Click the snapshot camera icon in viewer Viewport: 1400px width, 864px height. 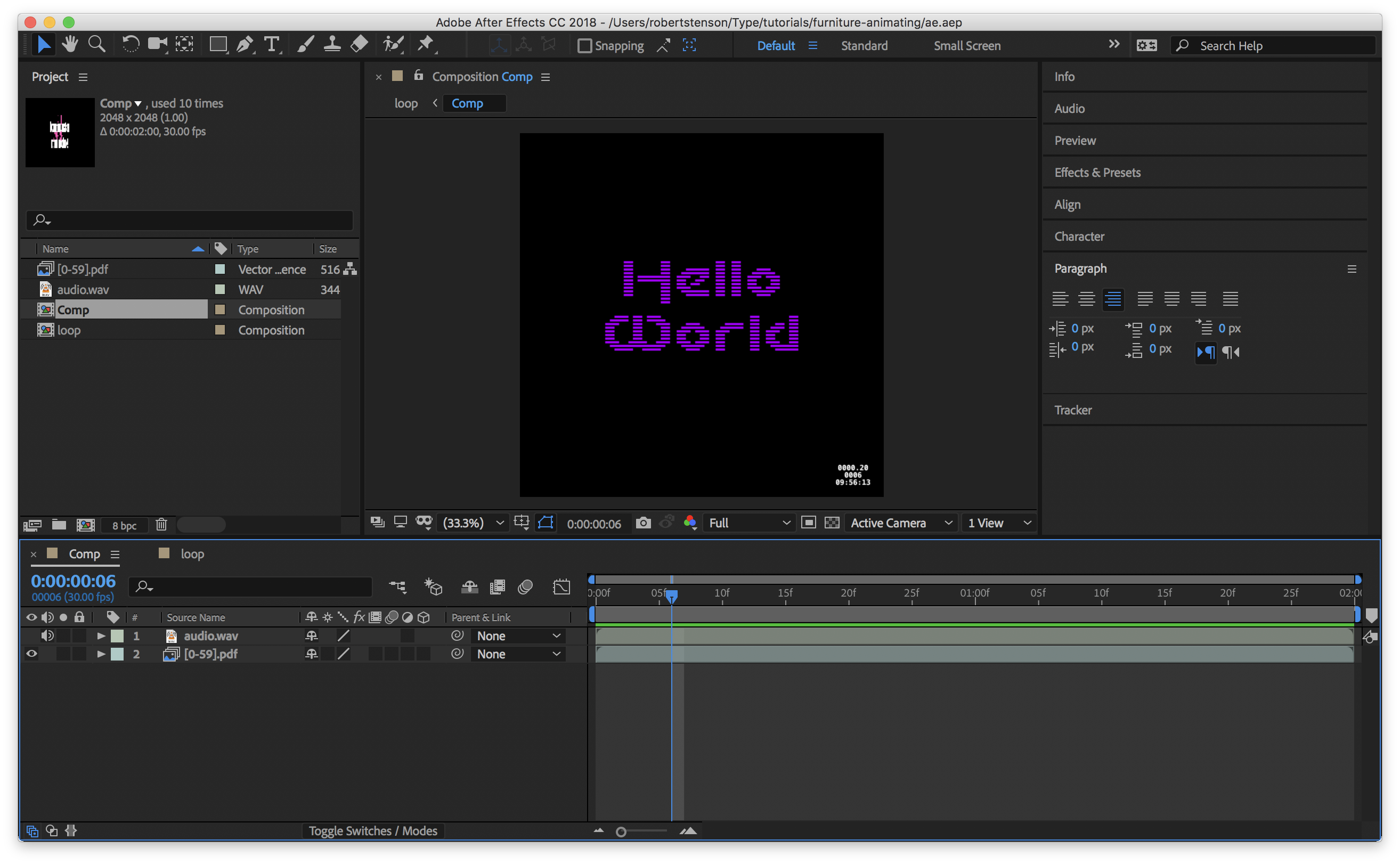pyautogui.click(x=643, y=523)
